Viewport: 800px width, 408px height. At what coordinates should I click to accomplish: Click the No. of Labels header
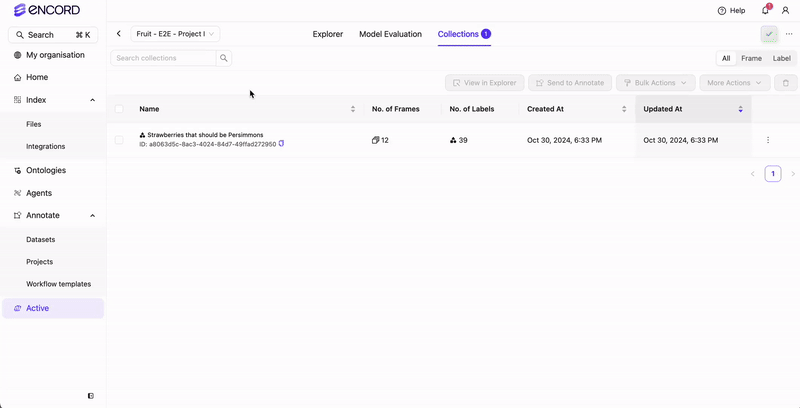pos(471,109)
